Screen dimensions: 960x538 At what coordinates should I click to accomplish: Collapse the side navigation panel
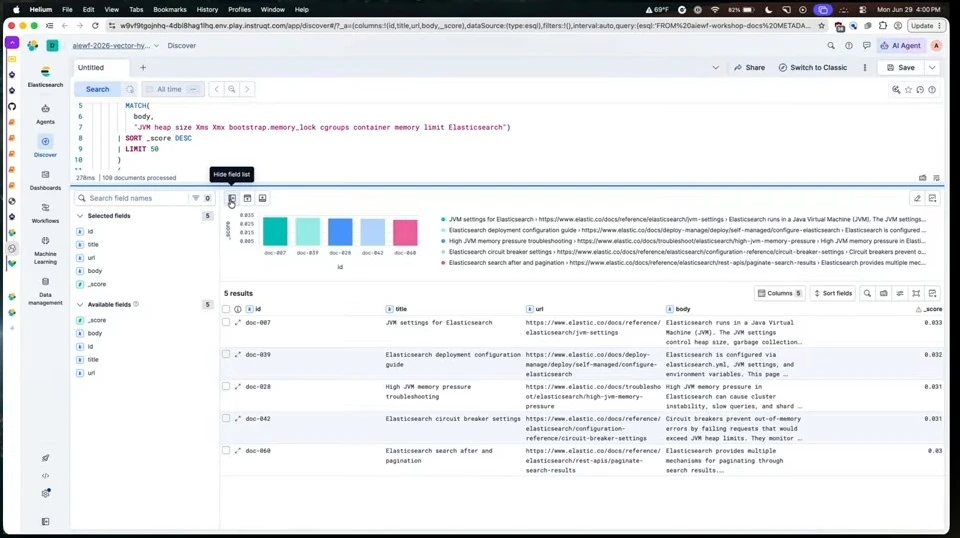[x=45, y=521]
